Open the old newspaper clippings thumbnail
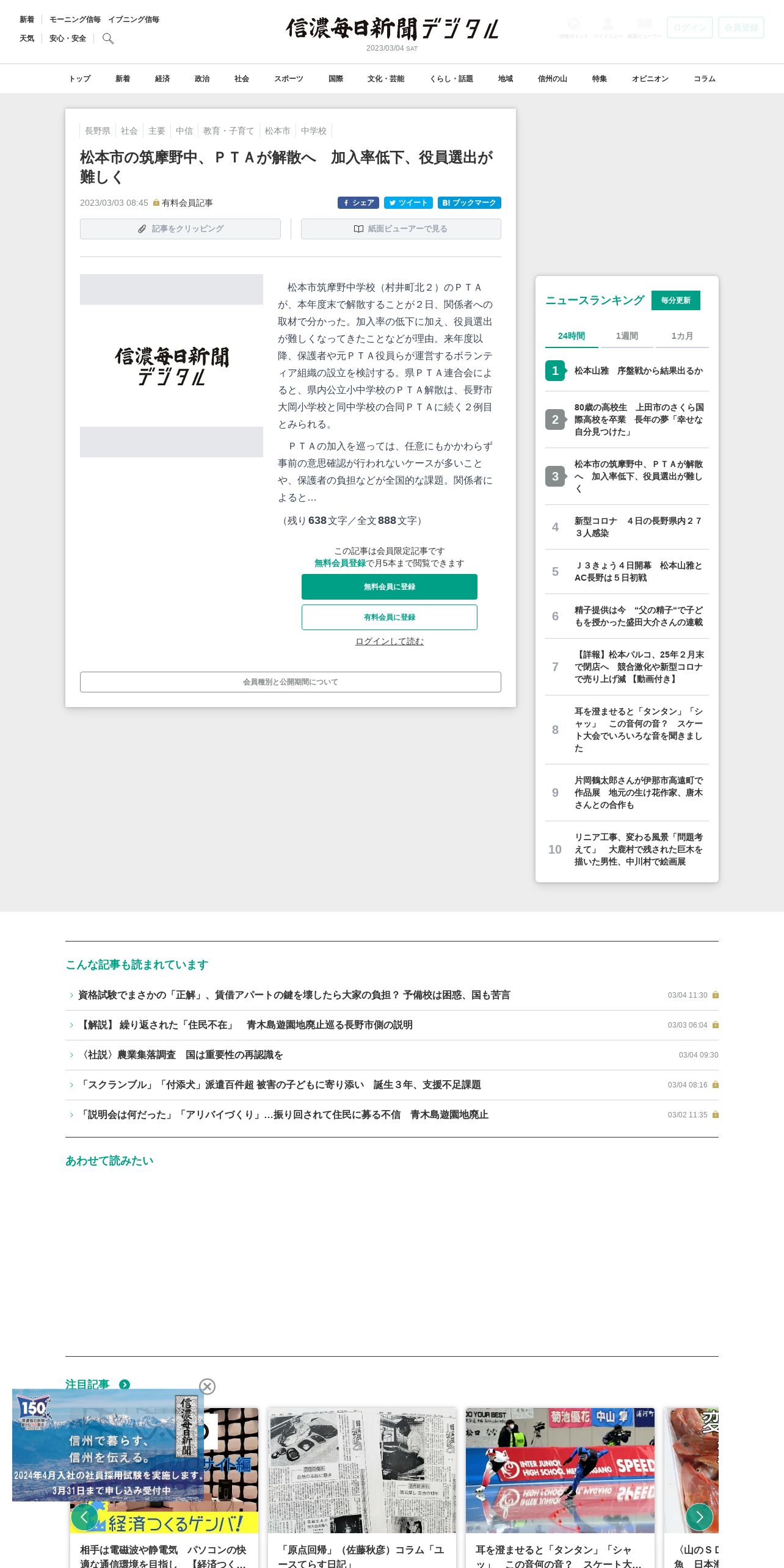Image resolution: width=784 pixels, height=1568 pixels. [362, 1470]
